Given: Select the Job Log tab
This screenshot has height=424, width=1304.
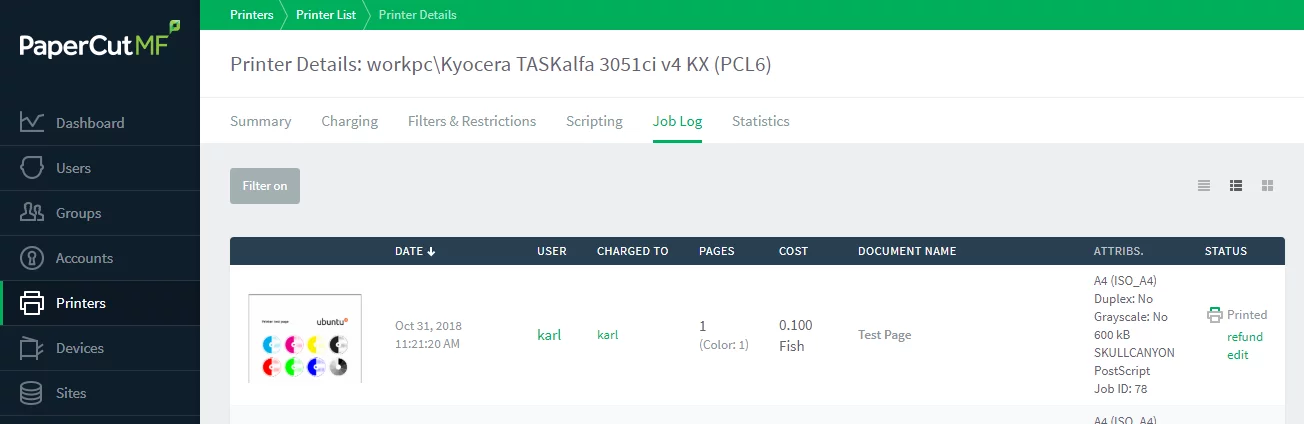Looking at the screenshot, I should tap(677, 121).
